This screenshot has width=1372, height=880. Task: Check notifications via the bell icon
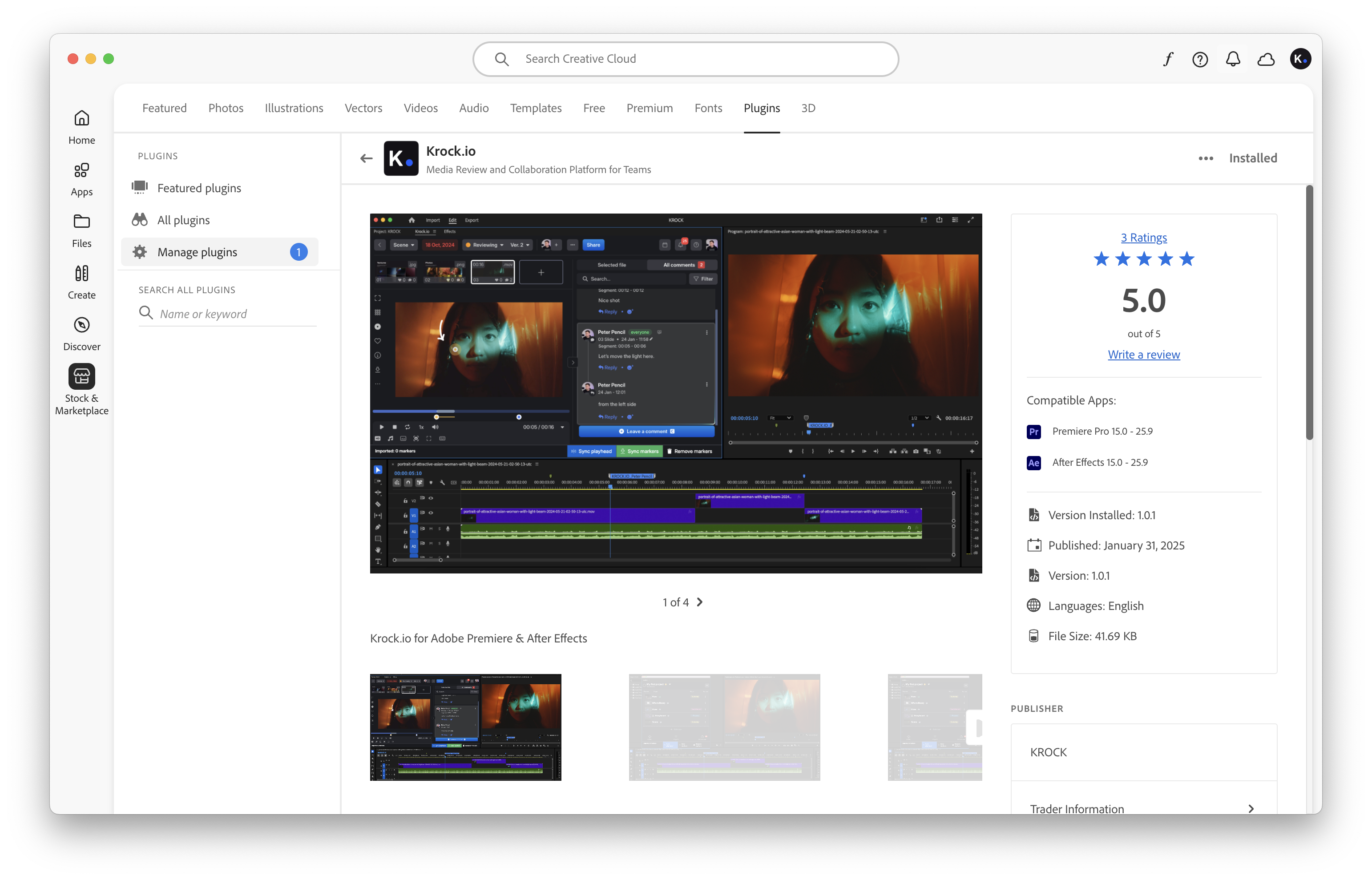1233,58
